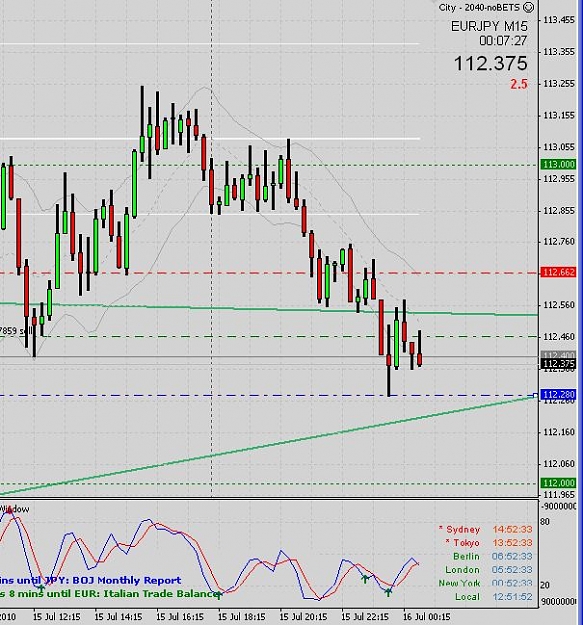Click the '113.455' price scale label
This screenshot has width=583, height=625.
(559, 20)
